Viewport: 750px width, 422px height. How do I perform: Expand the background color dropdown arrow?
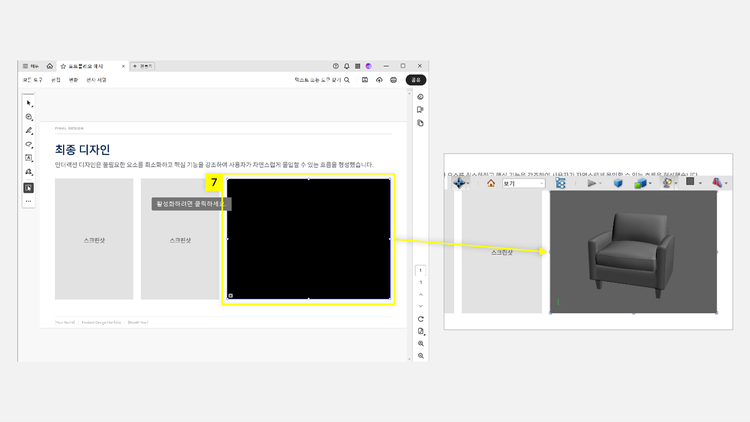(x=700, y=183)
